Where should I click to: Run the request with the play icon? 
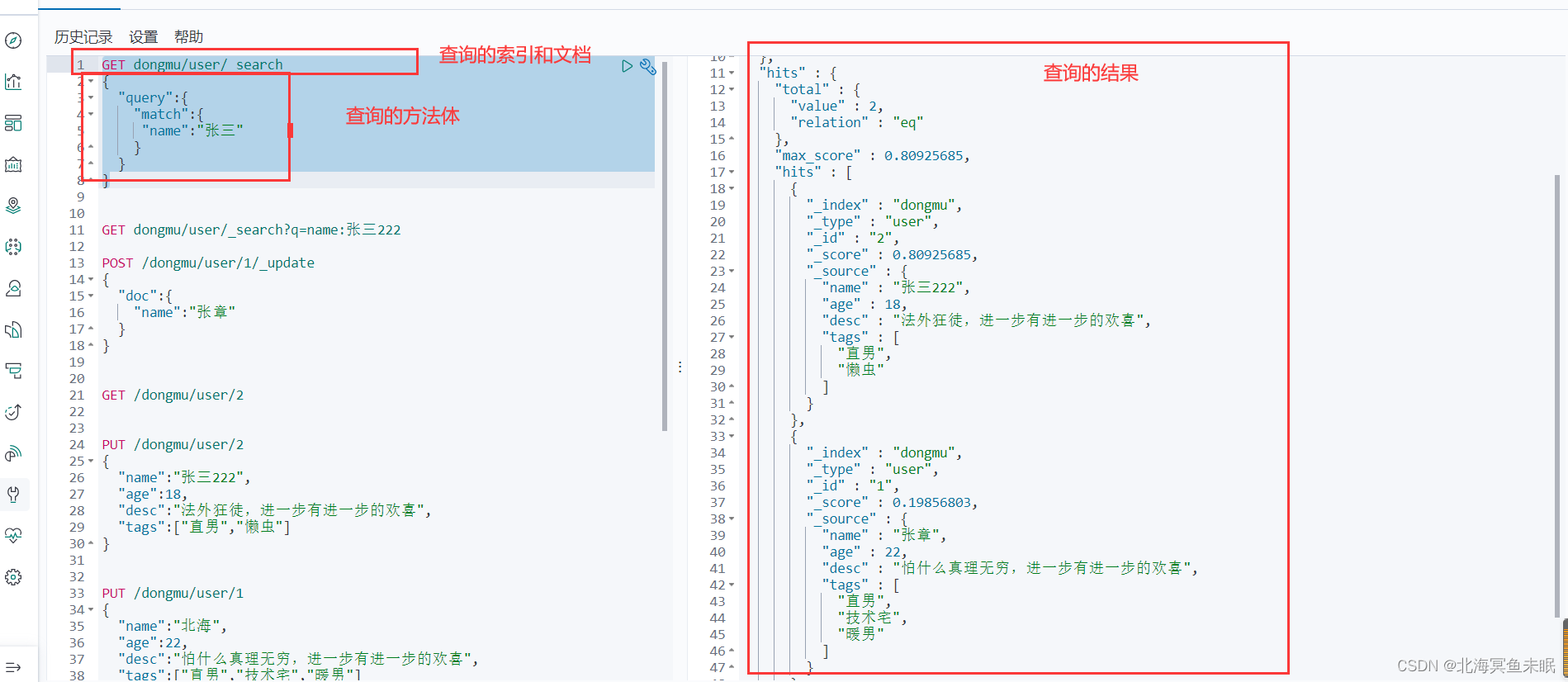tap(627, 66)
